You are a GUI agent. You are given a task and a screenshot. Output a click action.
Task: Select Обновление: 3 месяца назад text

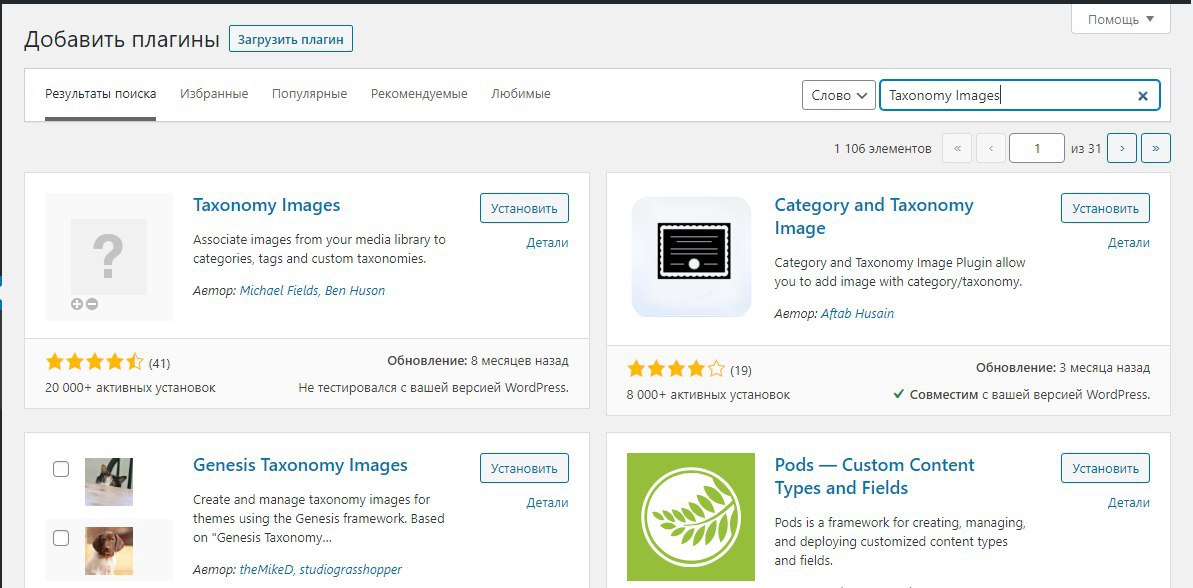1063,369
